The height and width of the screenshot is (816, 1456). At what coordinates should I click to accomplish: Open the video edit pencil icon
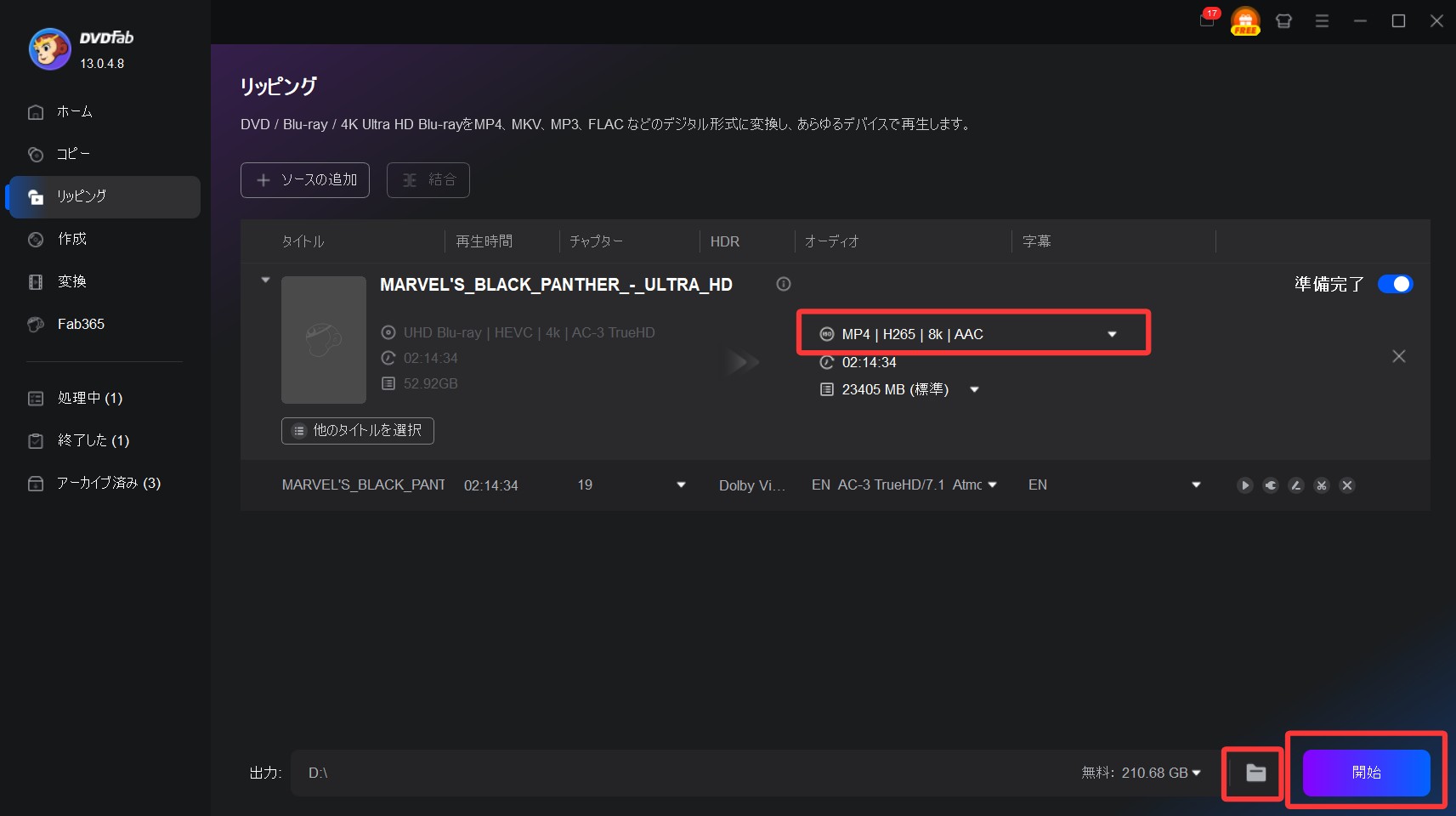[x=1296, y=485]
